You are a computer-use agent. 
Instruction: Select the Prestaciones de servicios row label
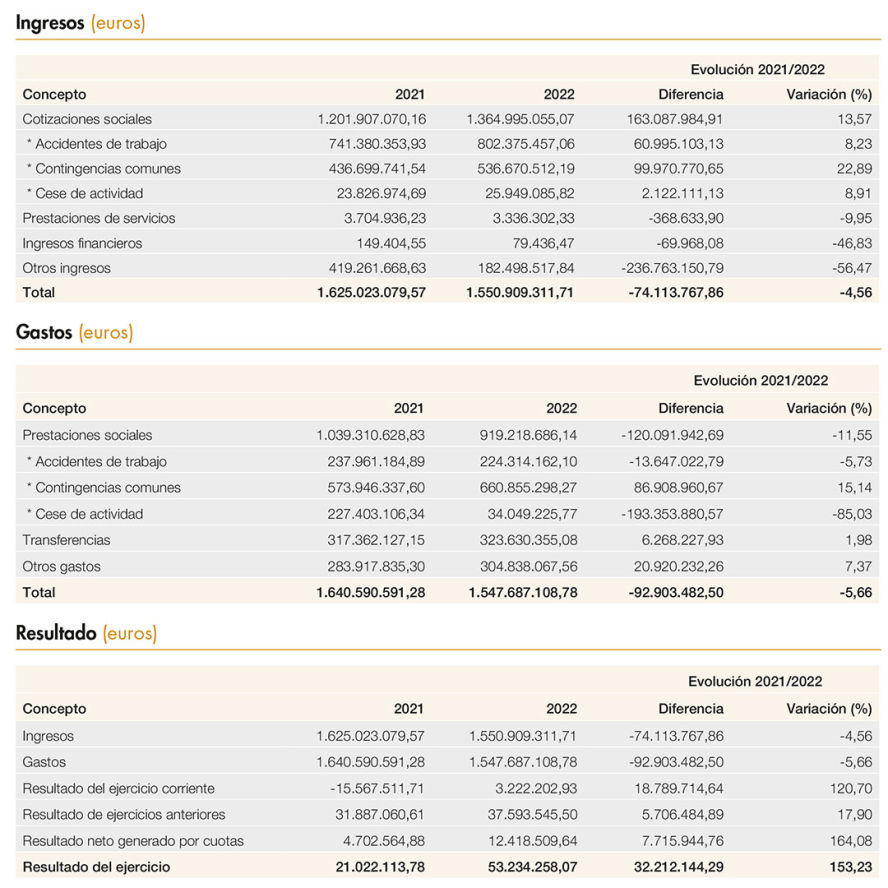point(99,218)
